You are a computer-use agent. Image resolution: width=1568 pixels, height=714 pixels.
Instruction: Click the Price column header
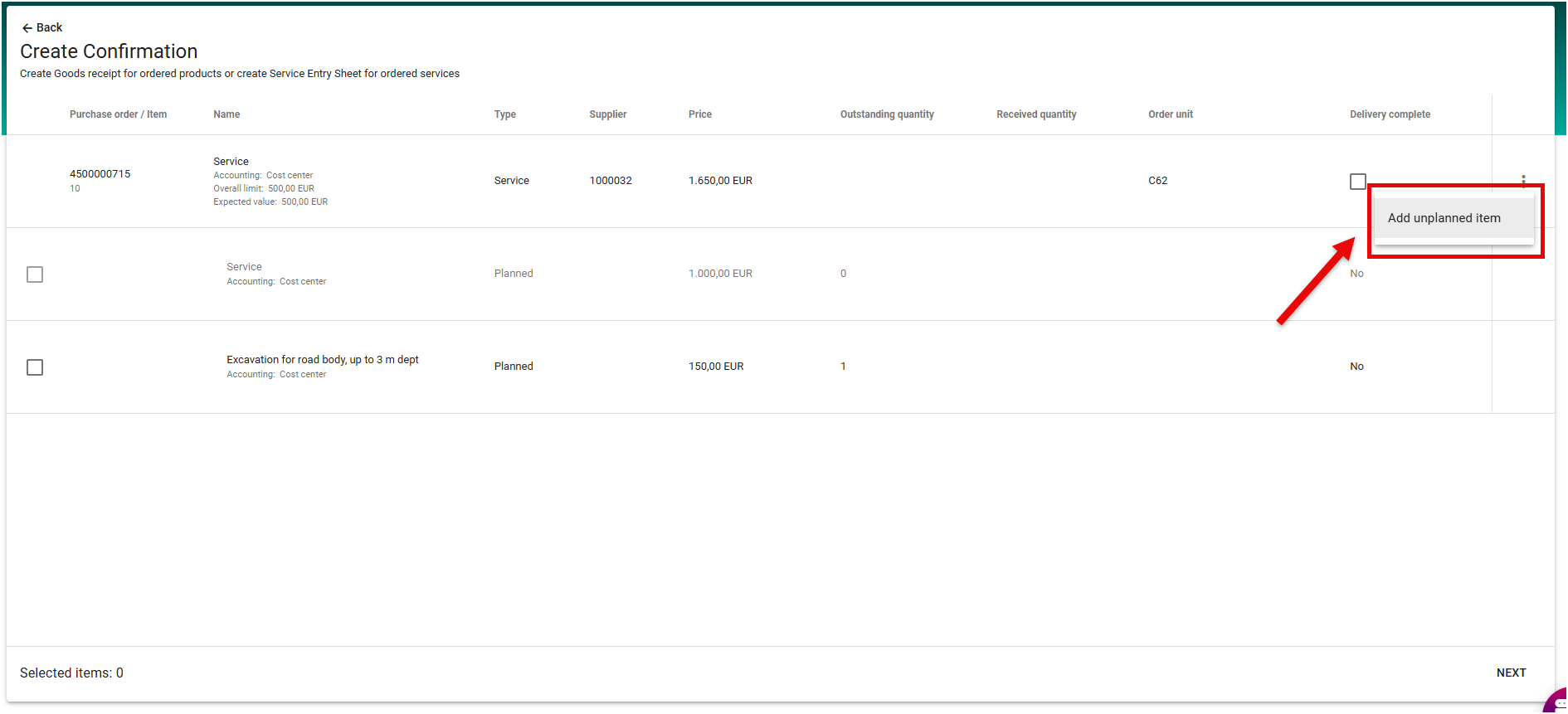pos(699,114)
